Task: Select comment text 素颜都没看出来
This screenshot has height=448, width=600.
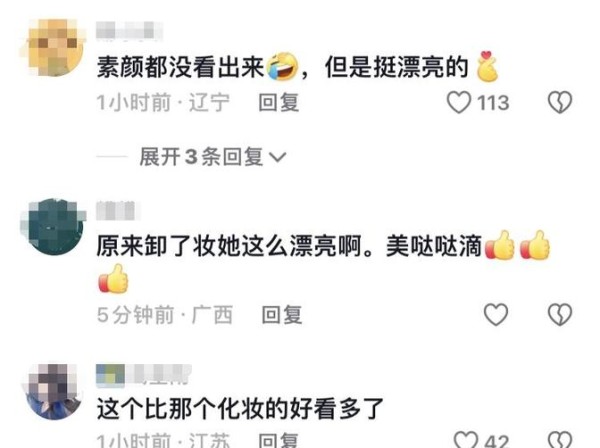Action: [x=180, y=67]
